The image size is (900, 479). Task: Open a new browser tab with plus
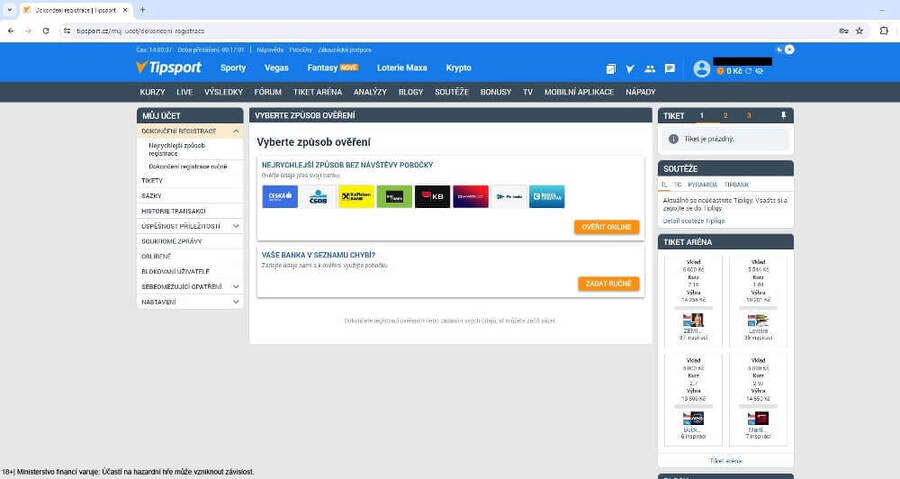click(x=142, y=10)
